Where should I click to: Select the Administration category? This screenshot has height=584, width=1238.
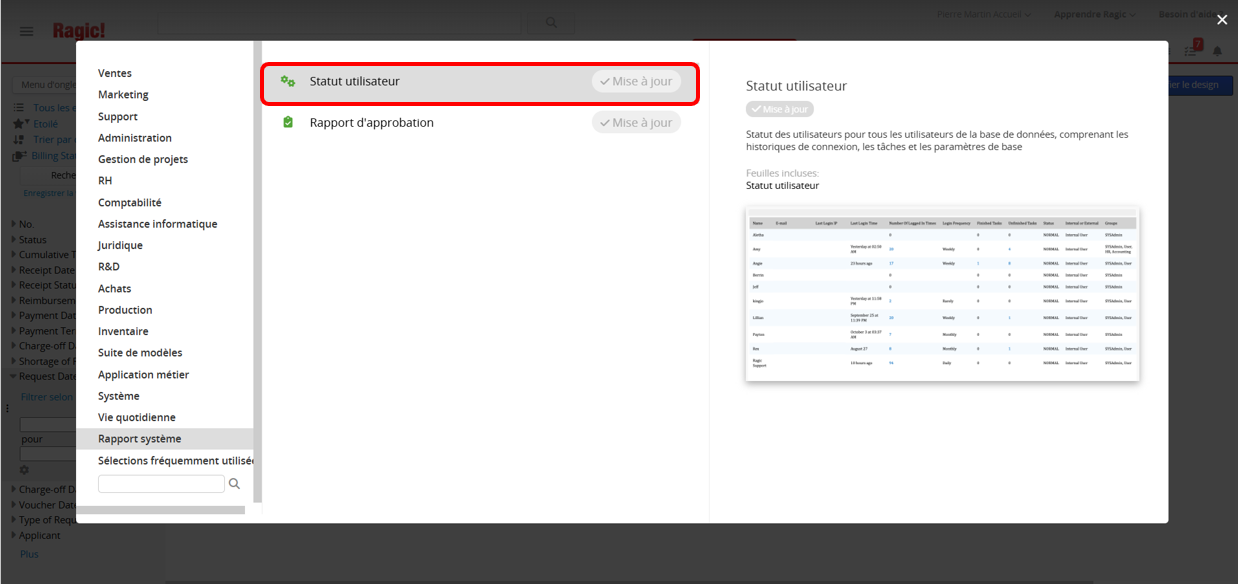tap(135, 138)
